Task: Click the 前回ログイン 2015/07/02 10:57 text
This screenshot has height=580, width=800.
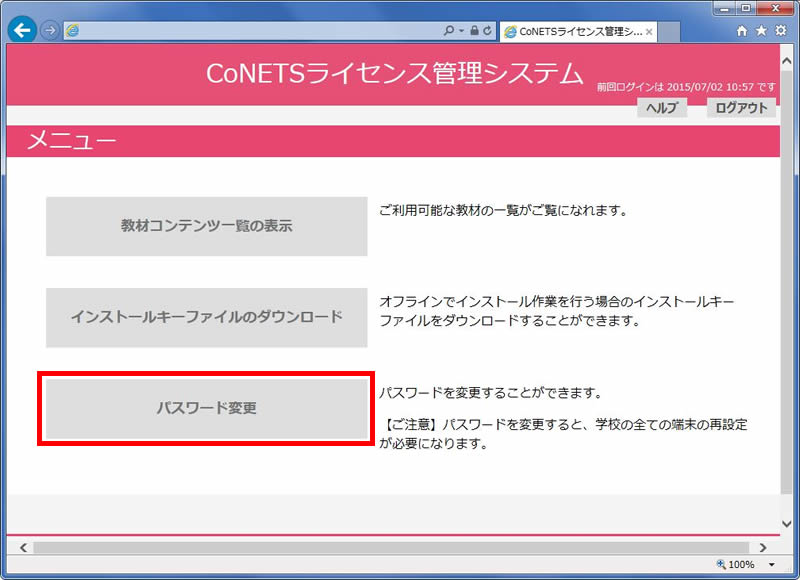Action: pos(686,87)
